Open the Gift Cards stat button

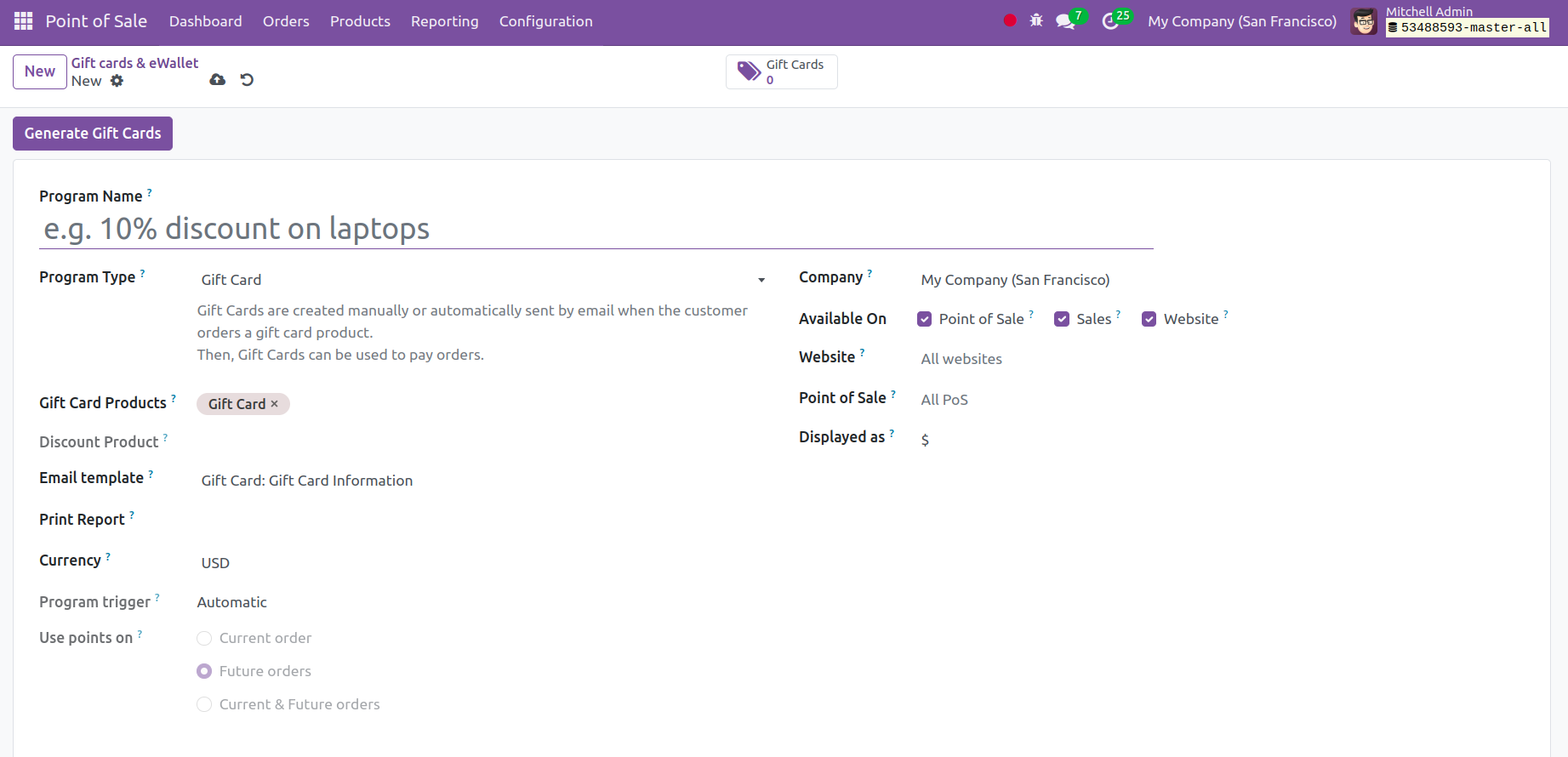pos(781,71)
